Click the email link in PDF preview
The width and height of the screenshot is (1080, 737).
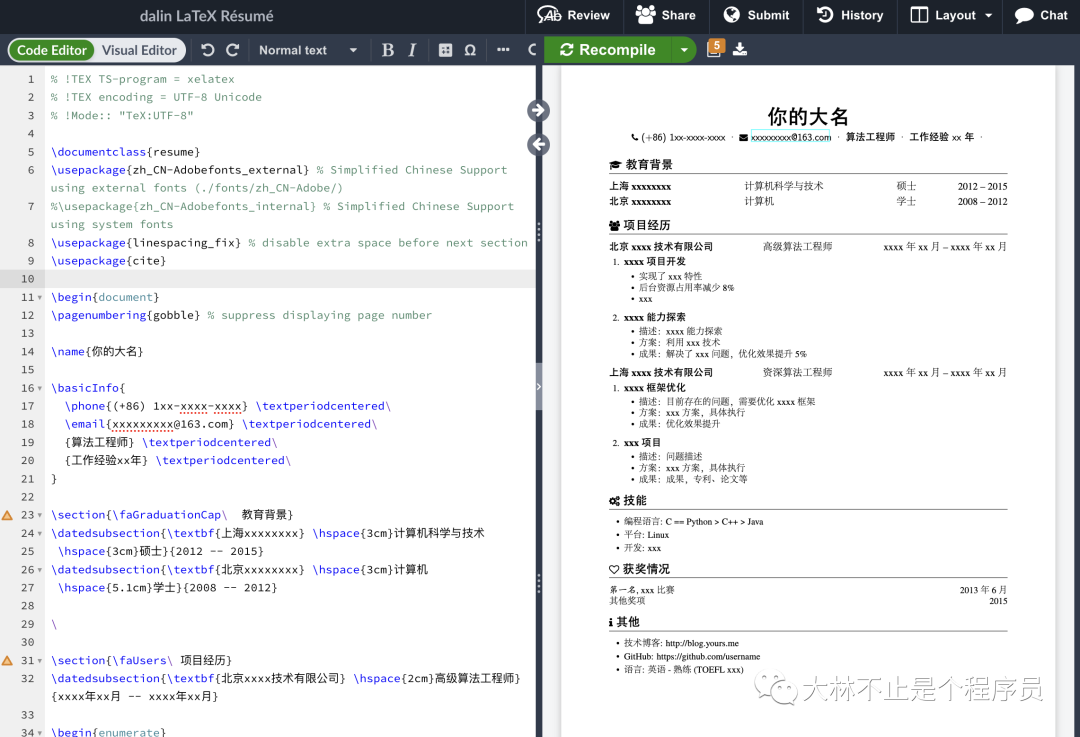tap(791, 137)
